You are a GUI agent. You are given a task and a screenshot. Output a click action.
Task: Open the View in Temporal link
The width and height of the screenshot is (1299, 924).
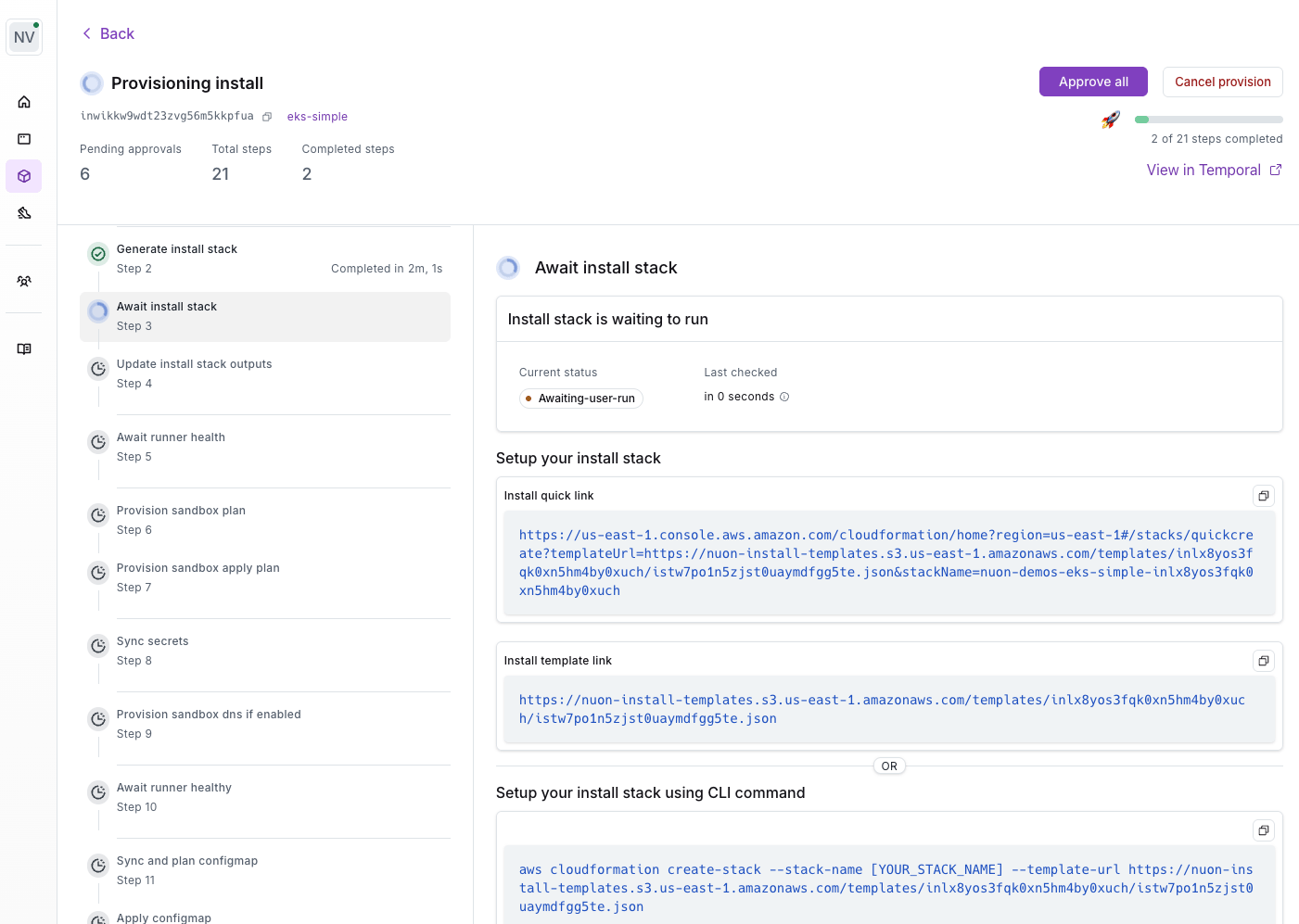[x=1214, y=170]
